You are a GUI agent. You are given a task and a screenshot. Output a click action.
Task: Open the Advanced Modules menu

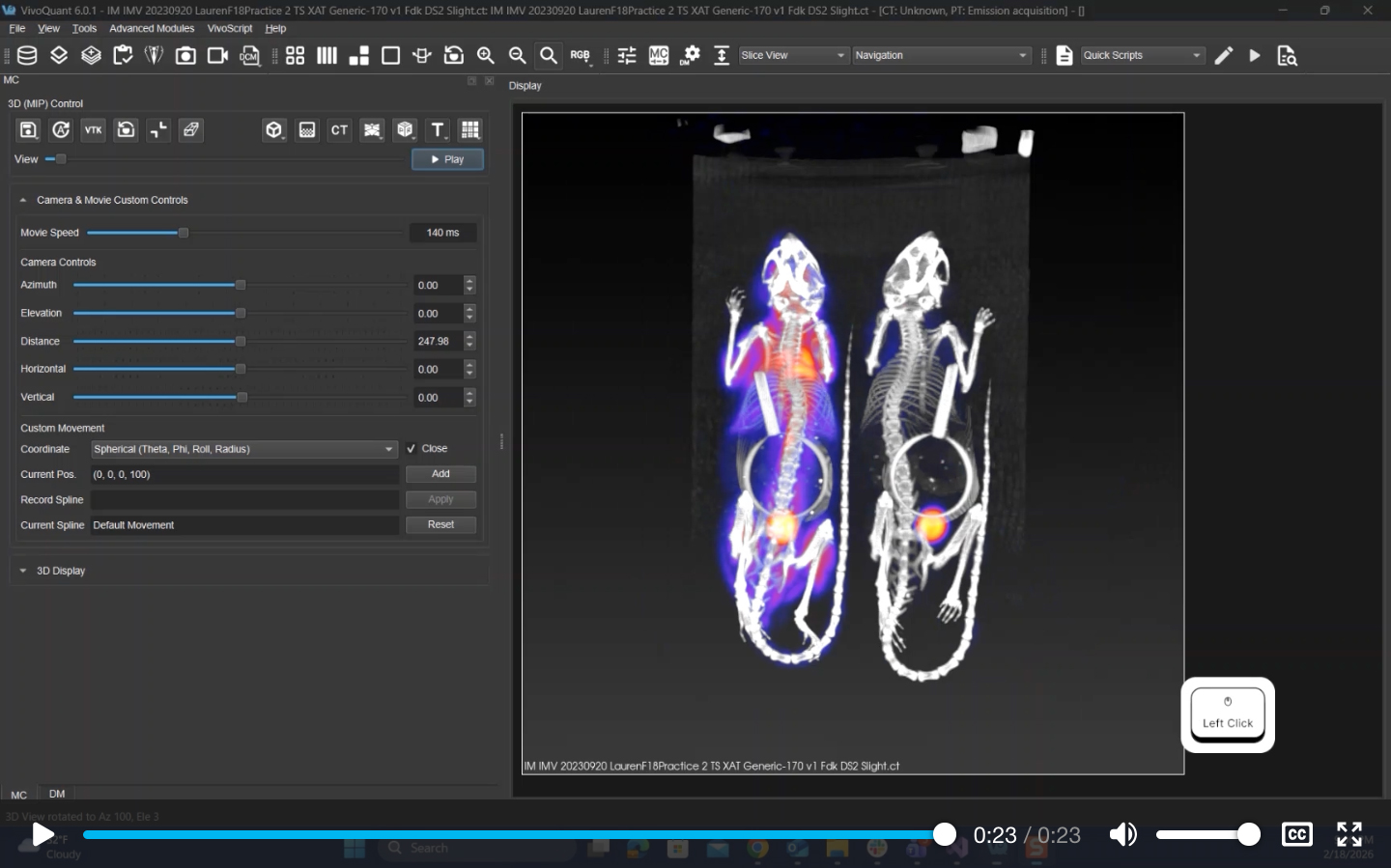click(x=152, y=29)
